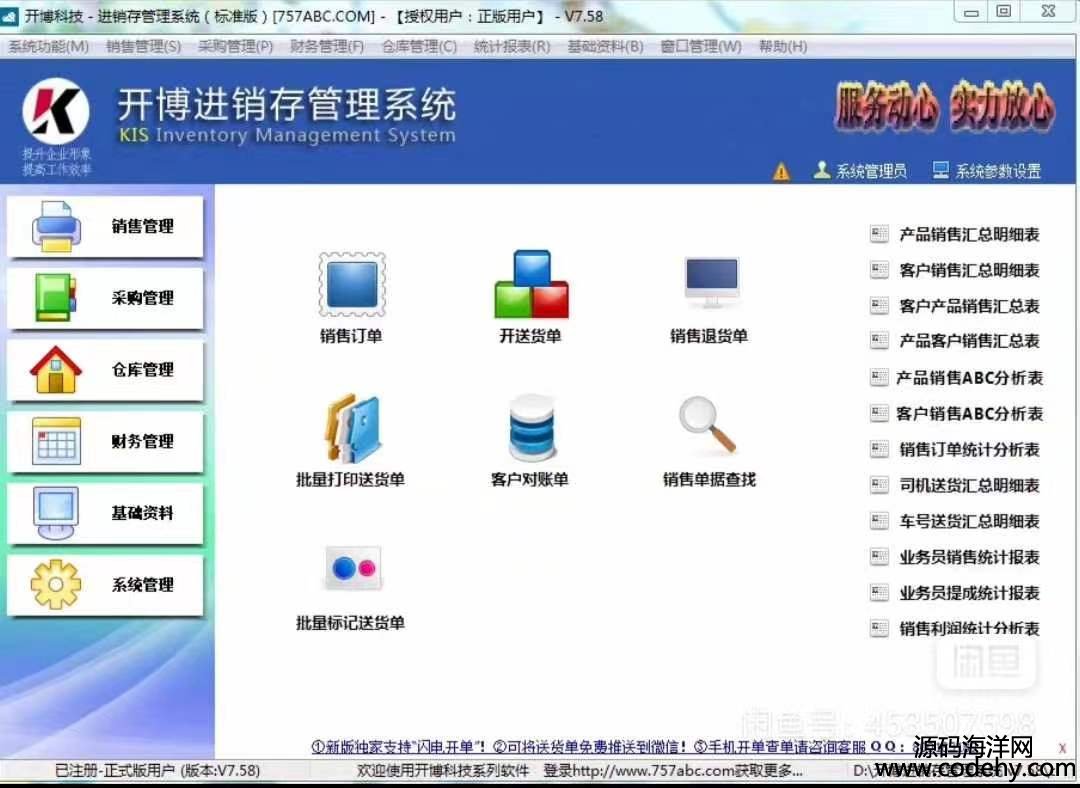Click the 系统管理员 user icon
This screenshot has width=1080, height=788.
(821, 169)
